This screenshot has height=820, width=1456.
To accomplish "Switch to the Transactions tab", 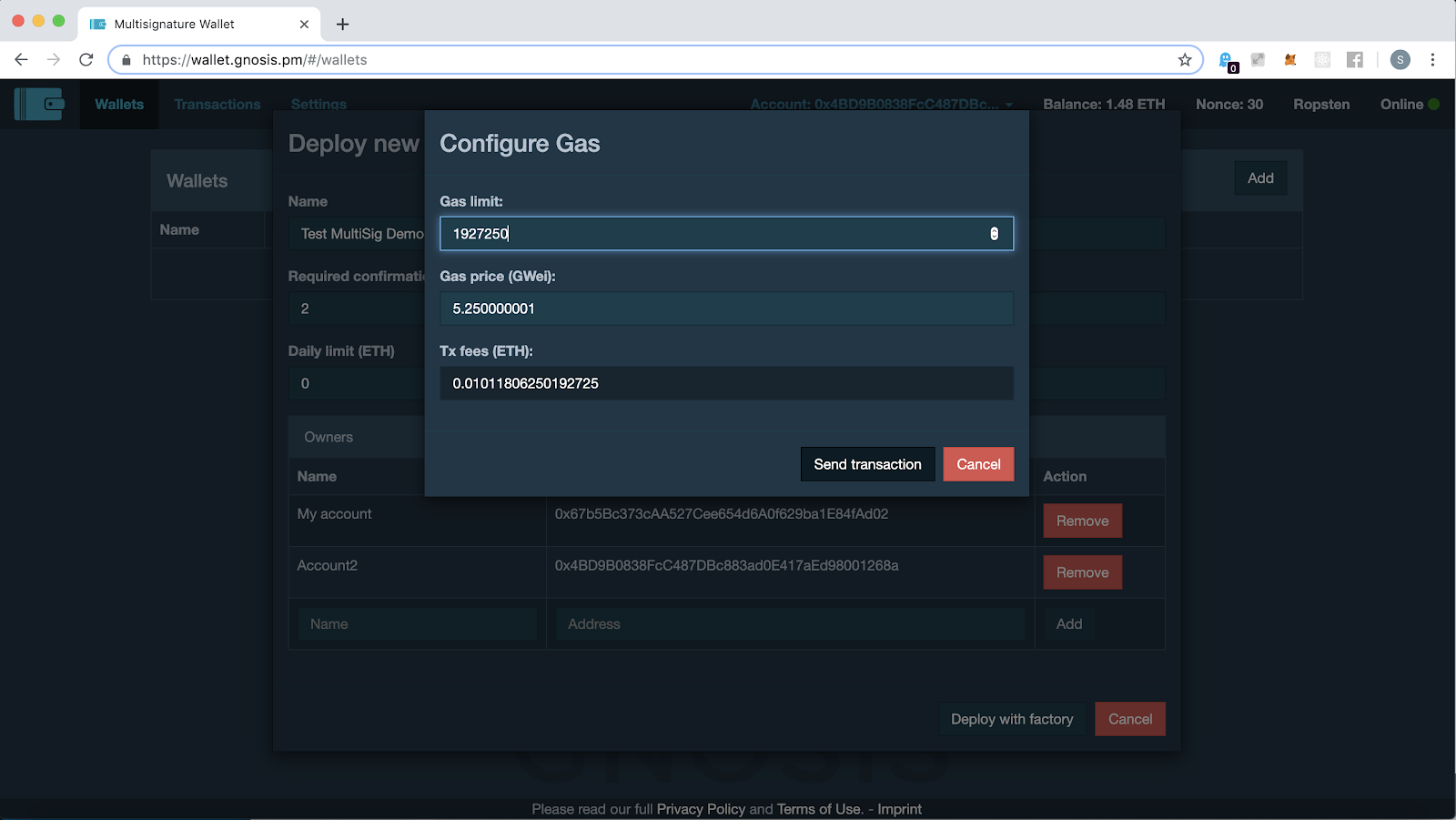I will click(217, 105).
